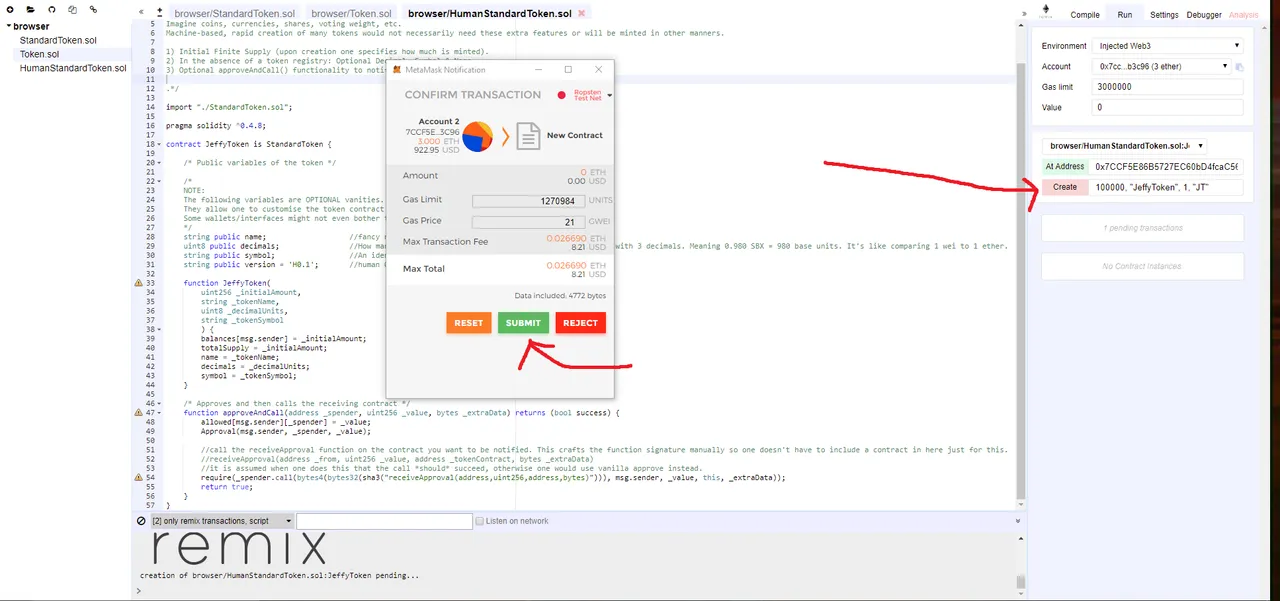Click the Value input field
The image size is (1280, 601).
coord(1169,107)
